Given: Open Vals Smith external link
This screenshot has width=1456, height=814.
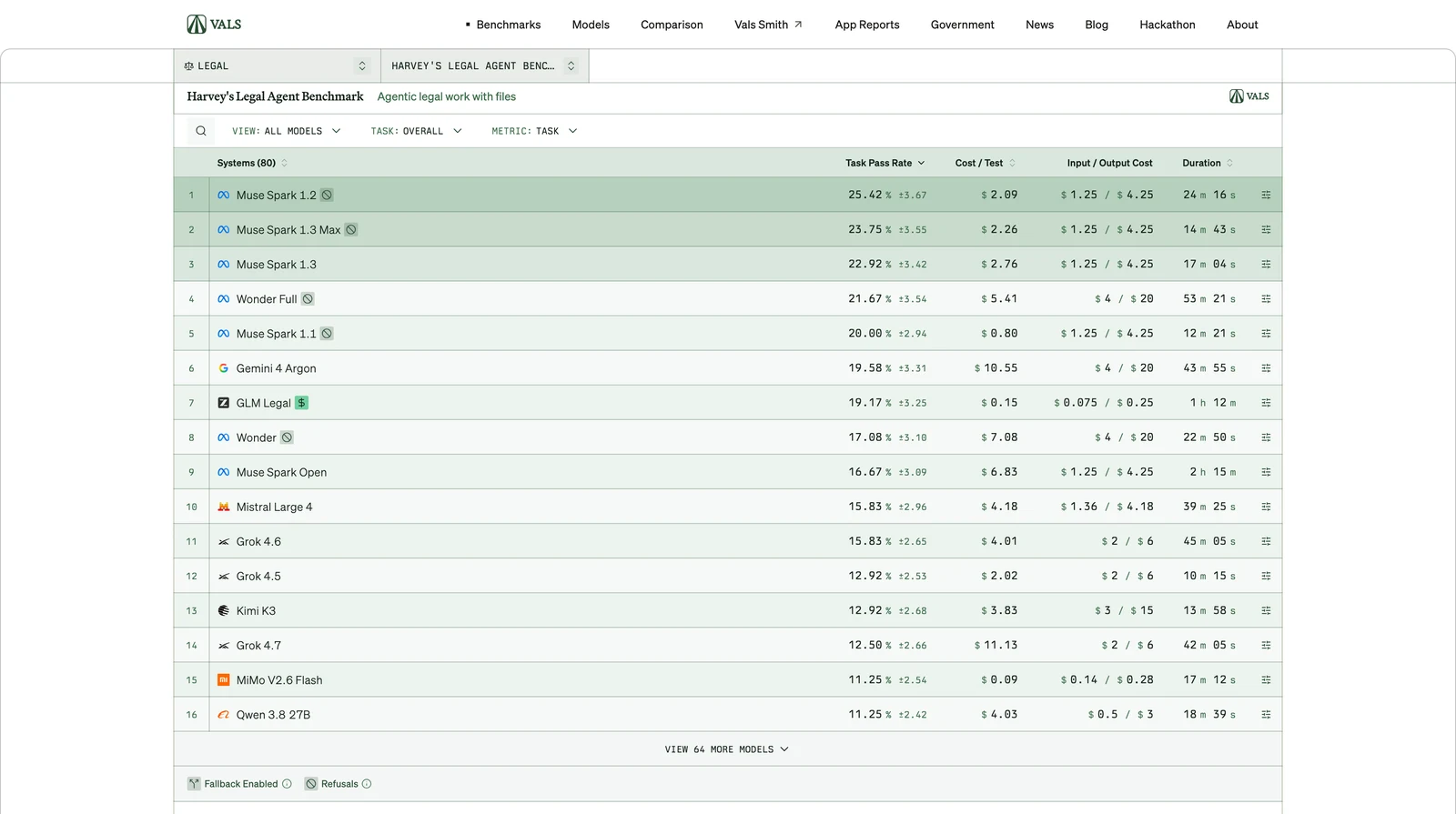Looking at the screenshot, I should [x=768, y=25].
